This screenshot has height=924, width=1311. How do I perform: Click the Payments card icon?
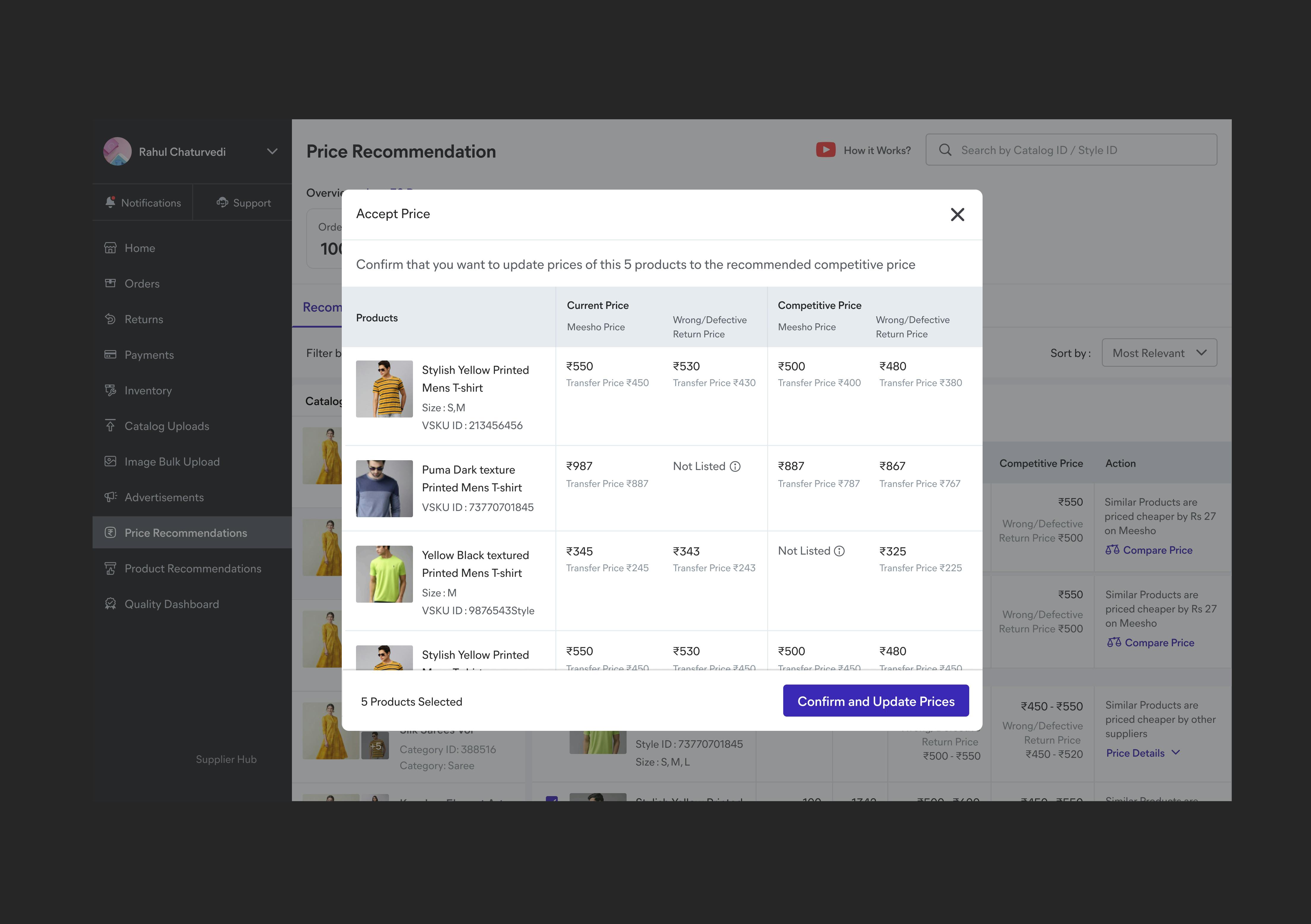pyautogui.click(x=110, y=355)
